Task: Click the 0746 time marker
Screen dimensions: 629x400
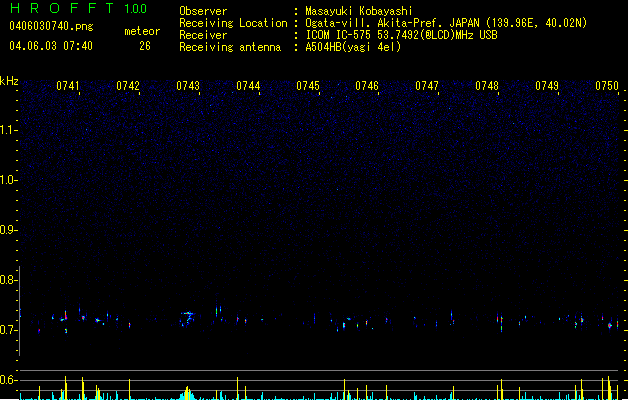Action: pos(367,86)
